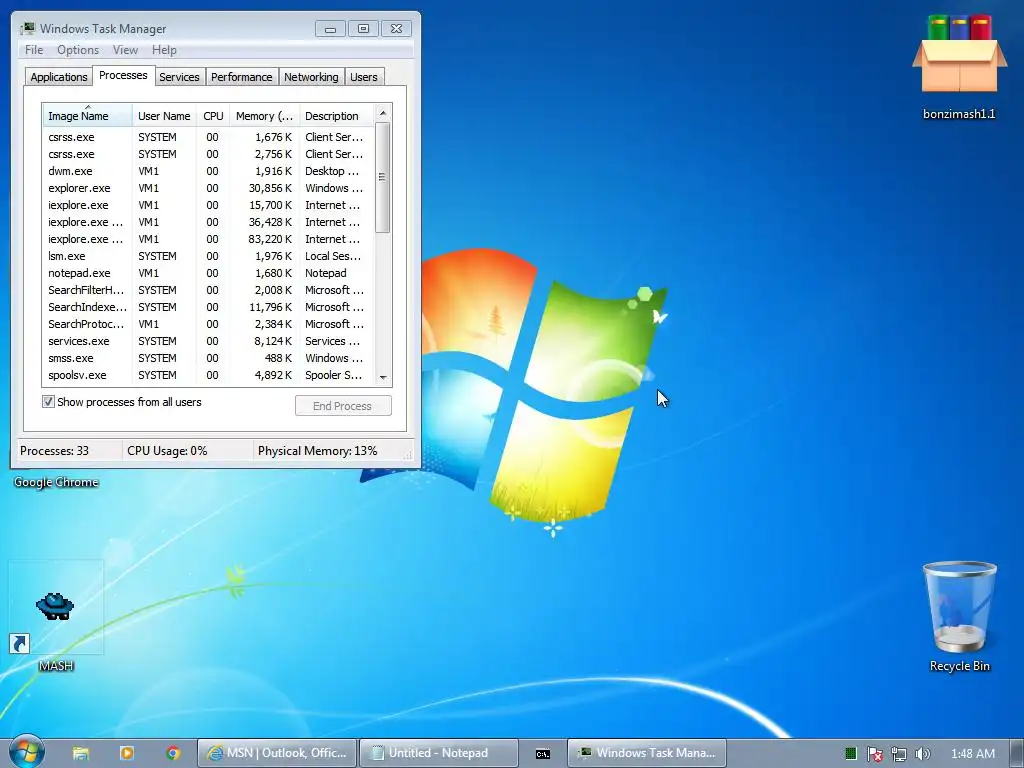Launch the MASH desktop shortcut
Screen dimensions: 1024x768
coord(56,616)
